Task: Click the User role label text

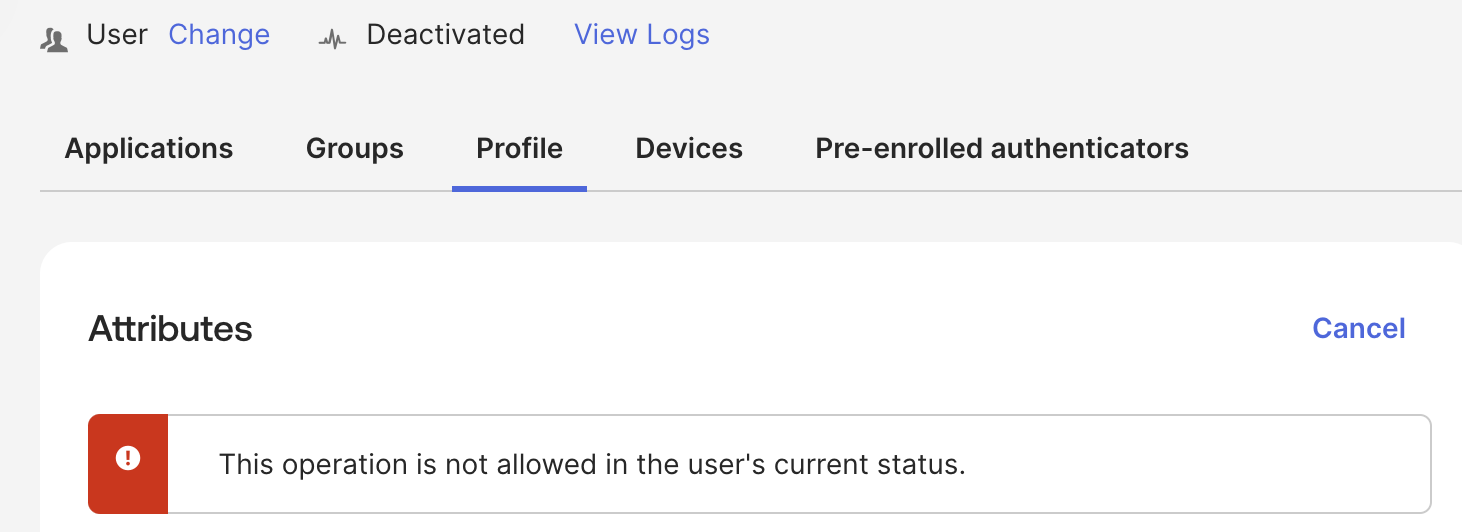Action: [117, 35]
